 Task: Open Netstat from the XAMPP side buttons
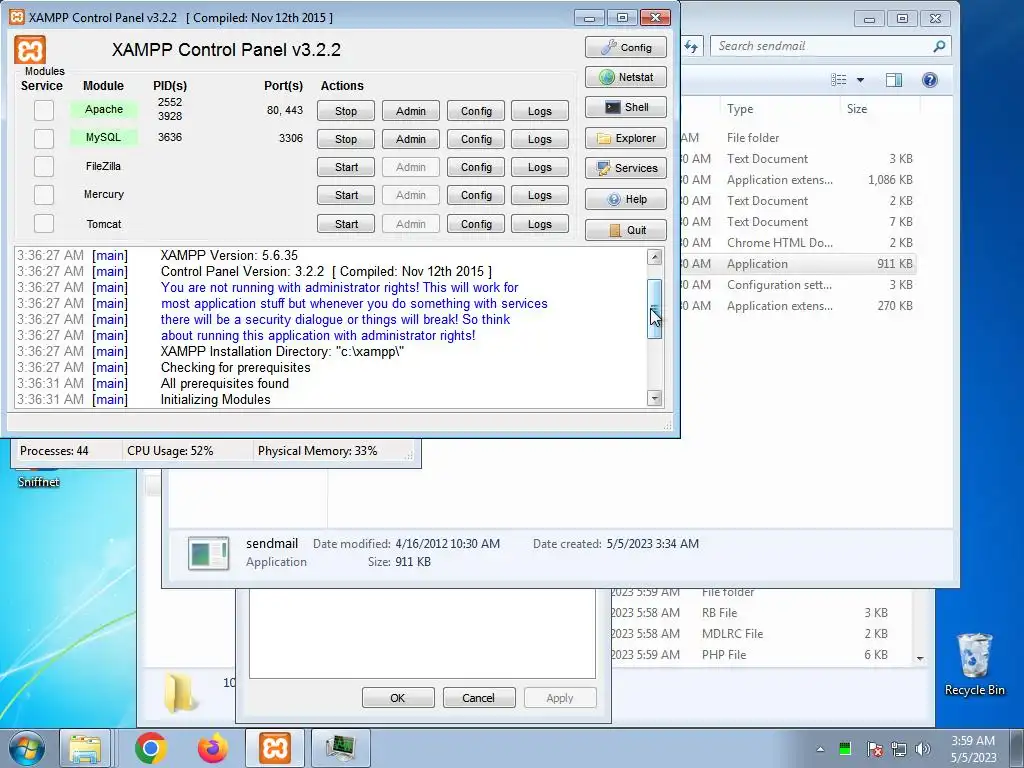tap(626, 77)
